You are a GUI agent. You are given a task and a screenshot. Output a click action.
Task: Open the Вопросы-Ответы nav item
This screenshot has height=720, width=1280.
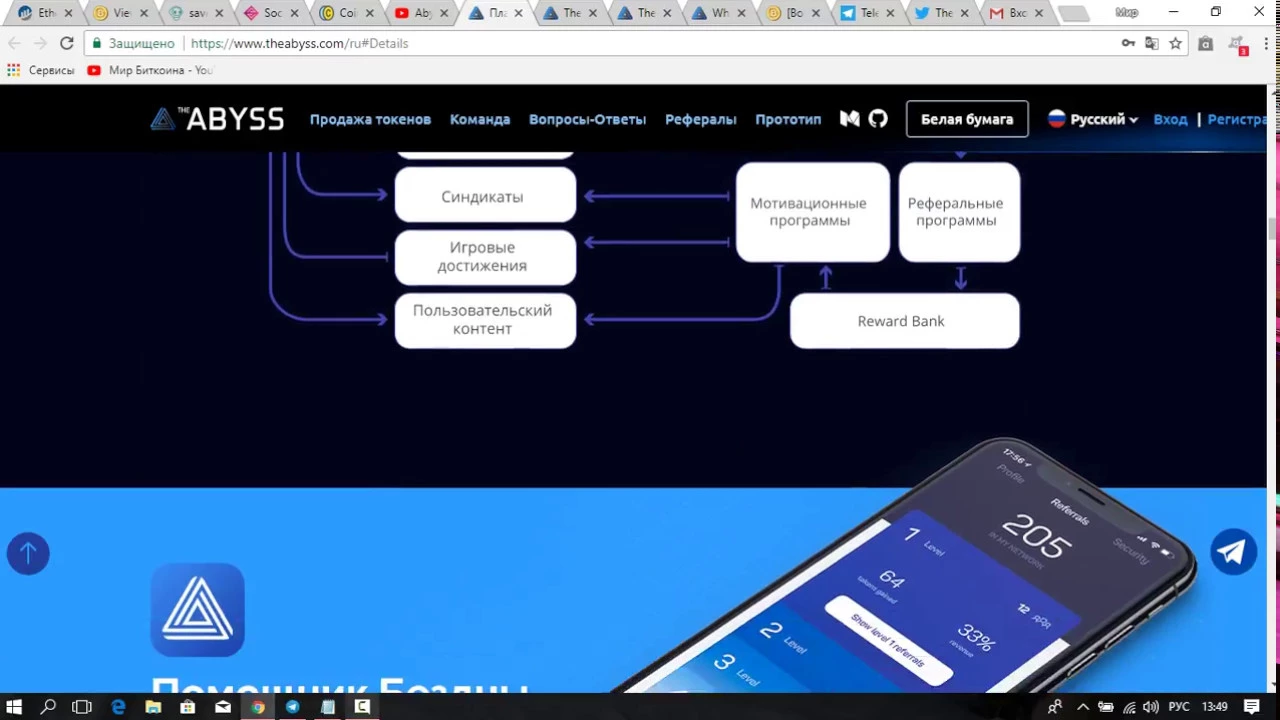pos(587,119)
